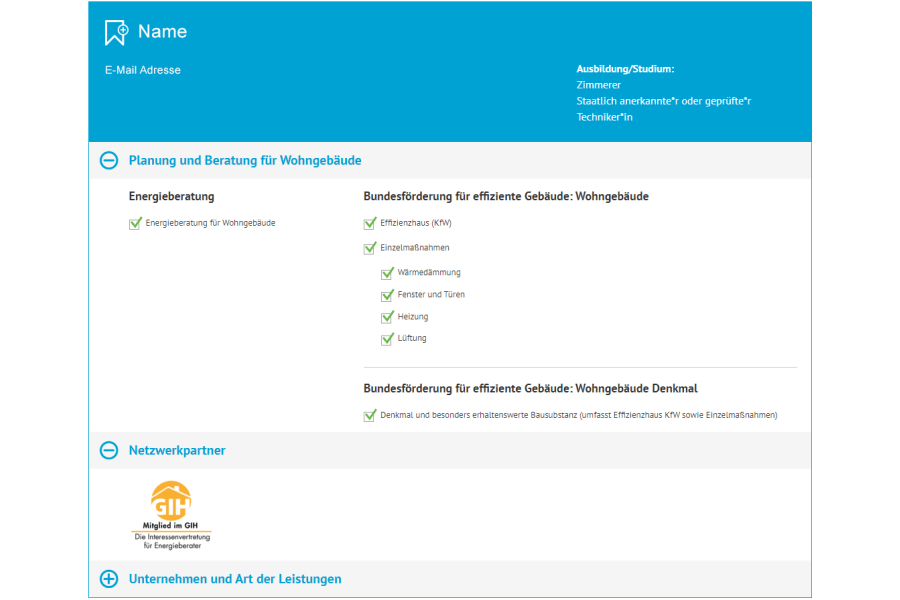
Task: Click the bookmark icon beside Name
Action: point(116,32)
